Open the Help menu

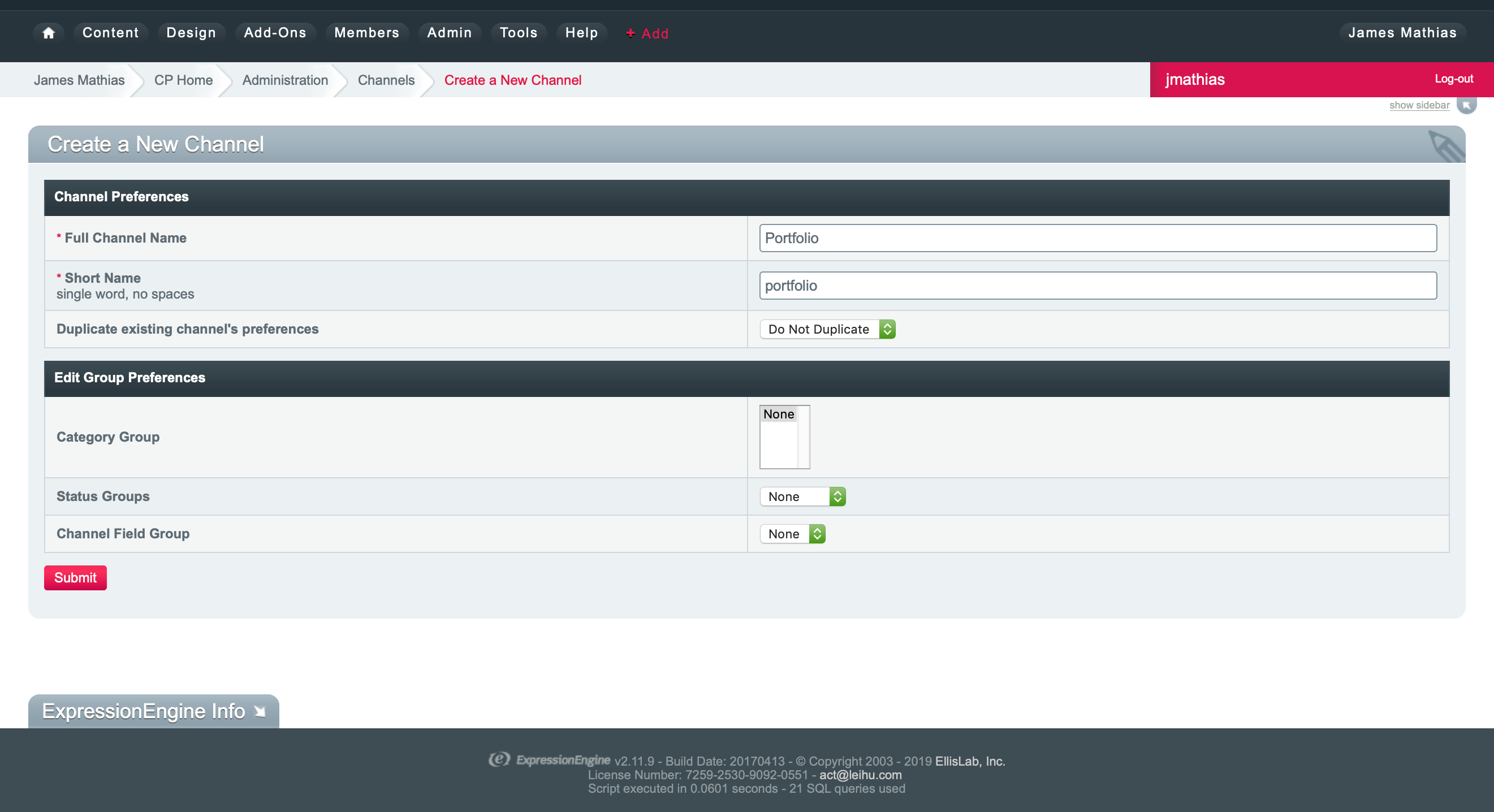point(581,33)
